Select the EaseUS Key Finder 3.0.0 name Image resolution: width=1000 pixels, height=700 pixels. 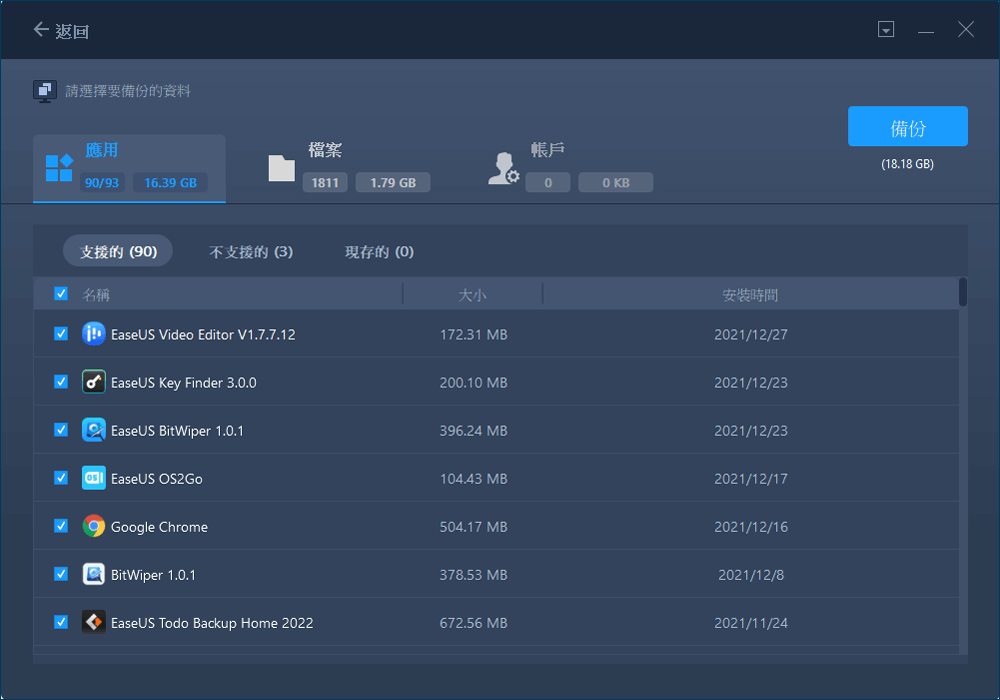pyautogui.click(x=184, y=383)
